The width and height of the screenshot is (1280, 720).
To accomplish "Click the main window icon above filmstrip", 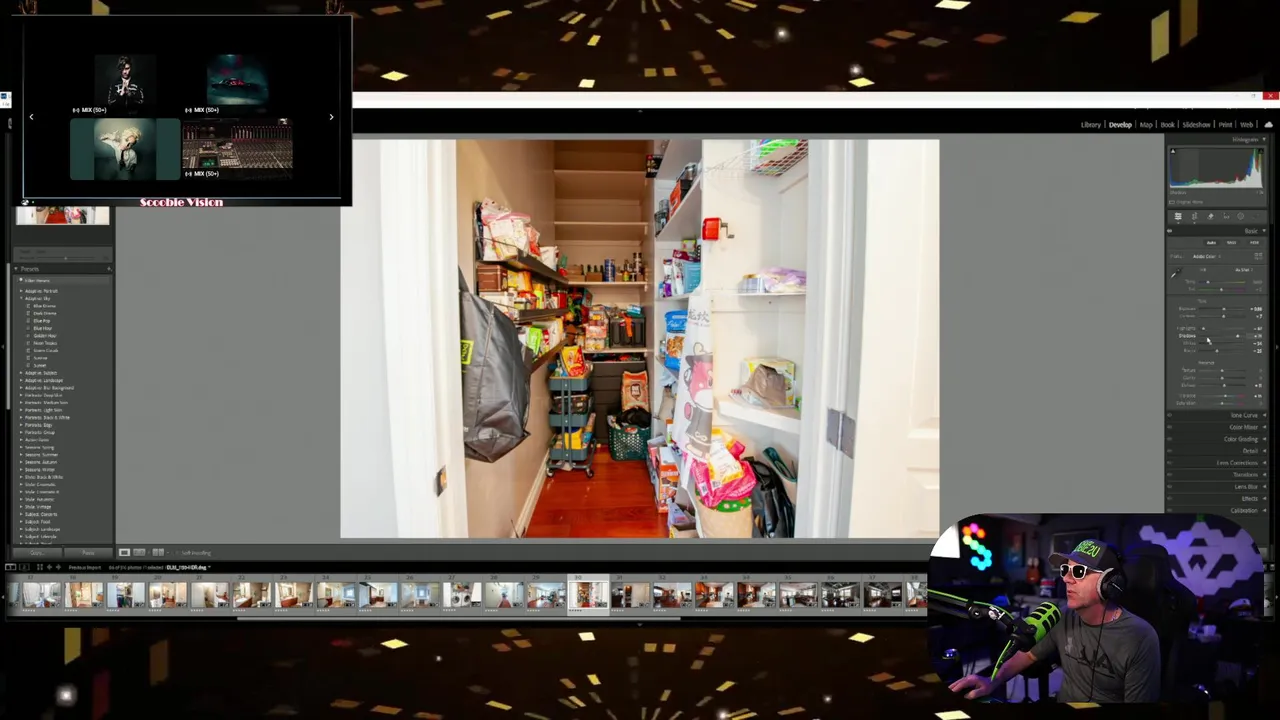I will click(x=13, y=567).
